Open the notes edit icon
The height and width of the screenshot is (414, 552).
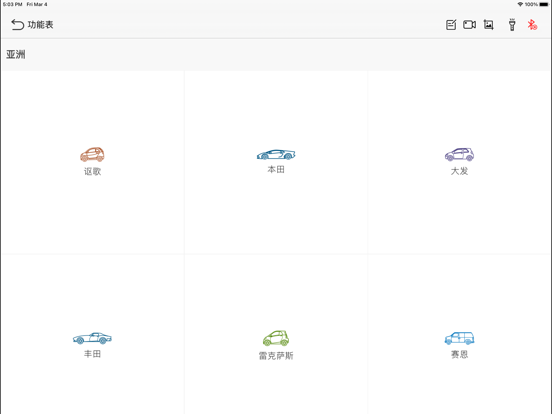[451, 25]
